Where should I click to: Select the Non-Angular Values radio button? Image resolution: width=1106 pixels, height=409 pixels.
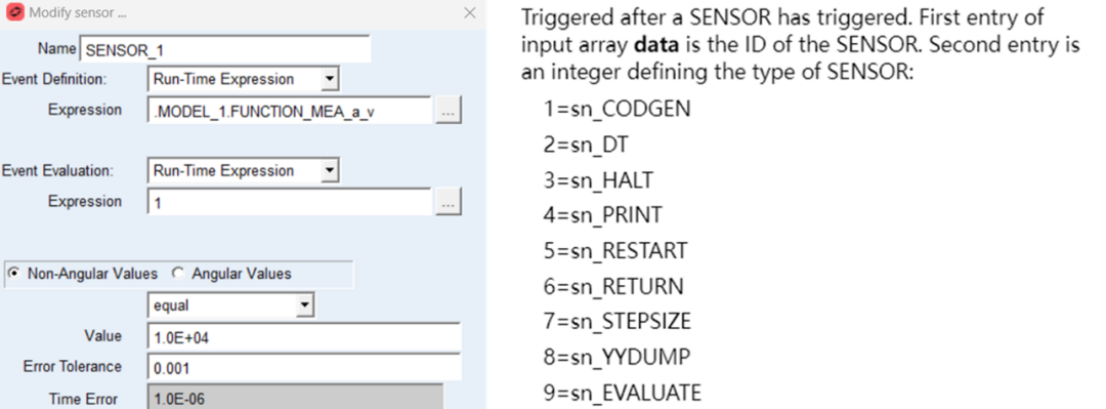13,273
